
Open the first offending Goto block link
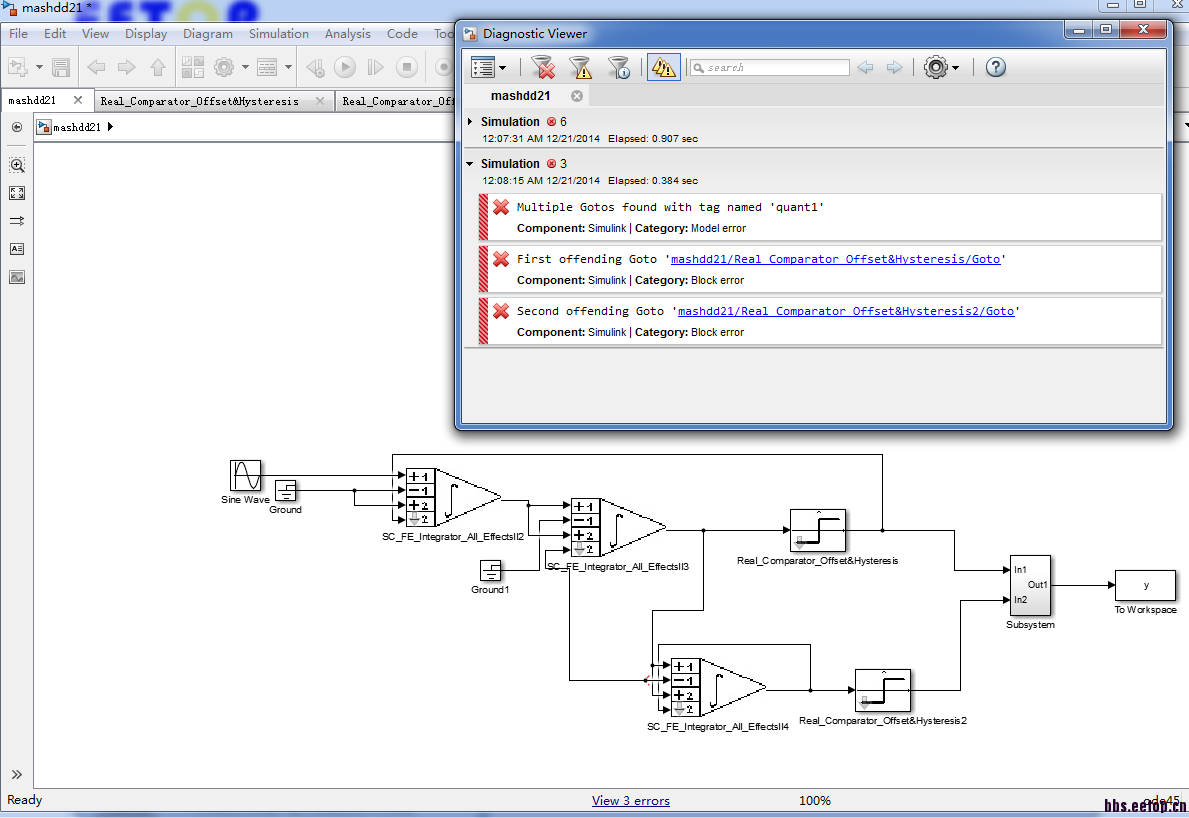tap(835, 259)
